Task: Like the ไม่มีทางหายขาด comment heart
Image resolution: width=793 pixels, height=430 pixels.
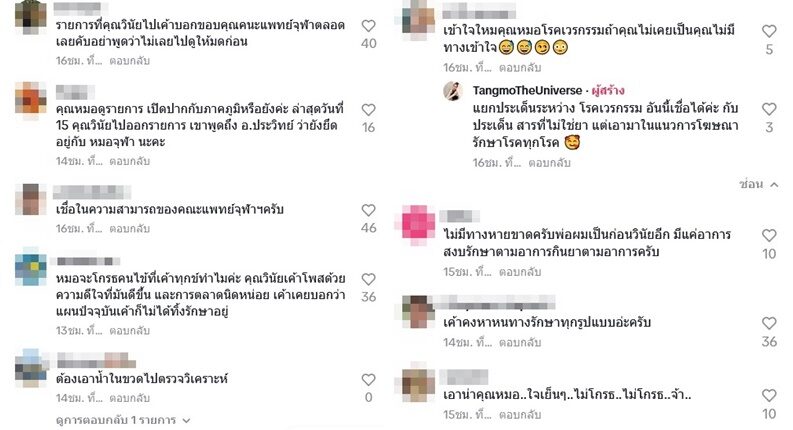Action: (x=769, y=236)
